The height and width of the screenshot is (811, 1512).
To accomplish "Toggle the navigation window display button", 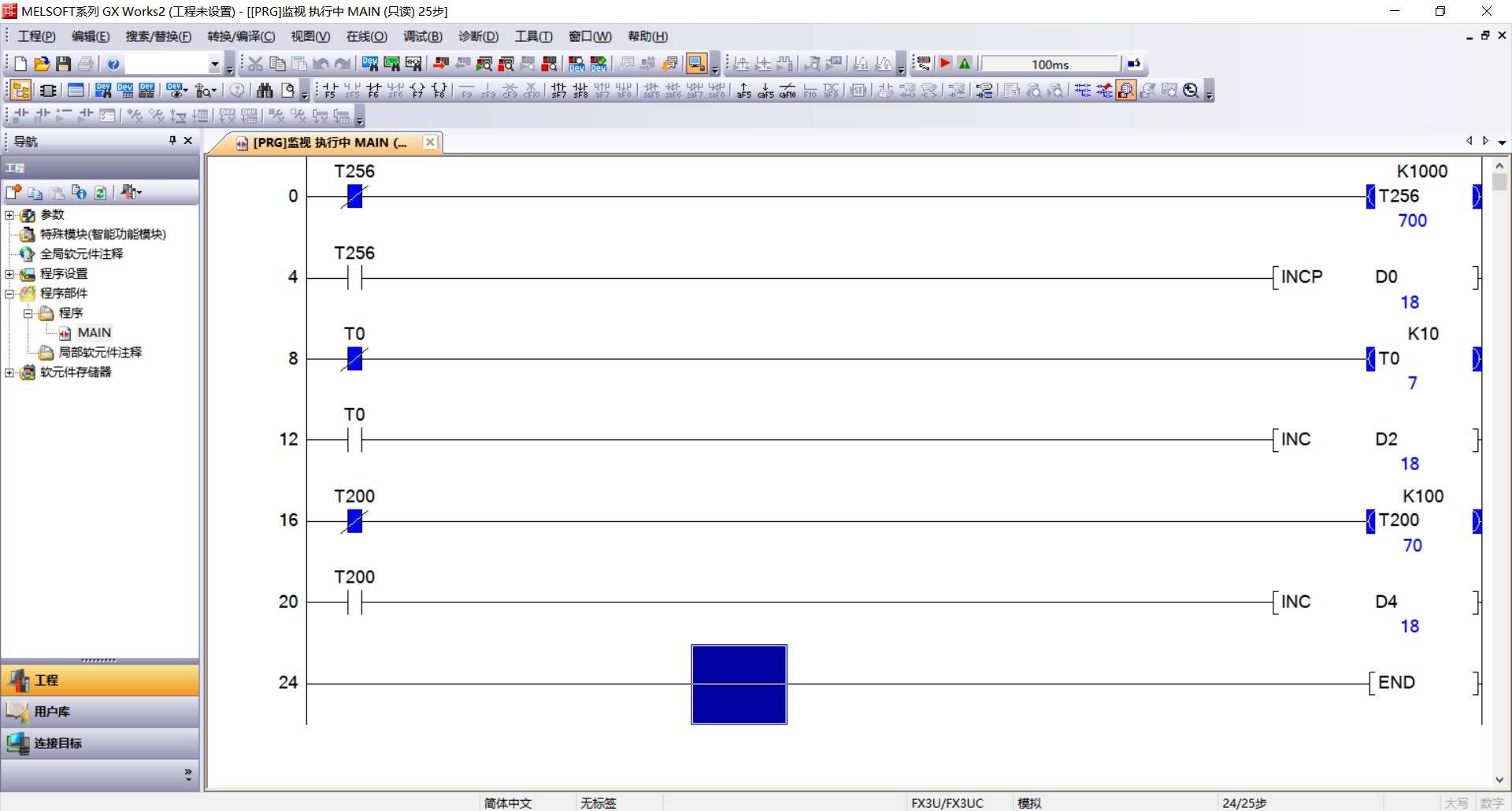I will tap(21, 91).
